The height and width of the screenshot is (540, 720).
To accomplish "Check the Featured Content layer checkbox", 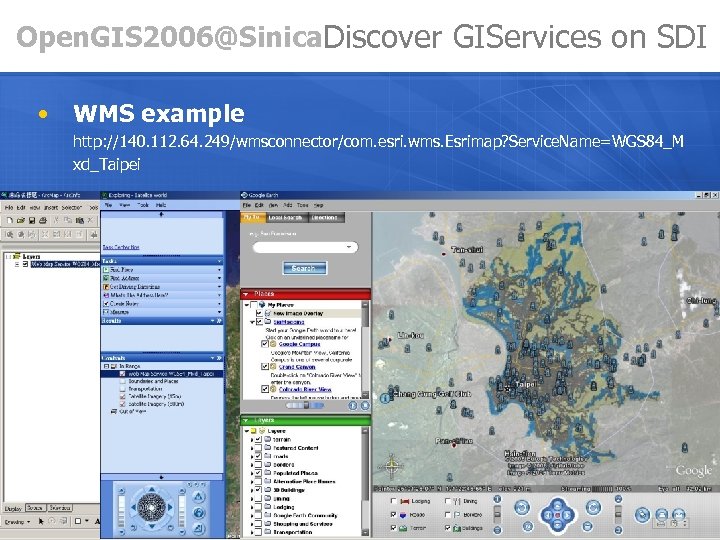I will point(259,448).
